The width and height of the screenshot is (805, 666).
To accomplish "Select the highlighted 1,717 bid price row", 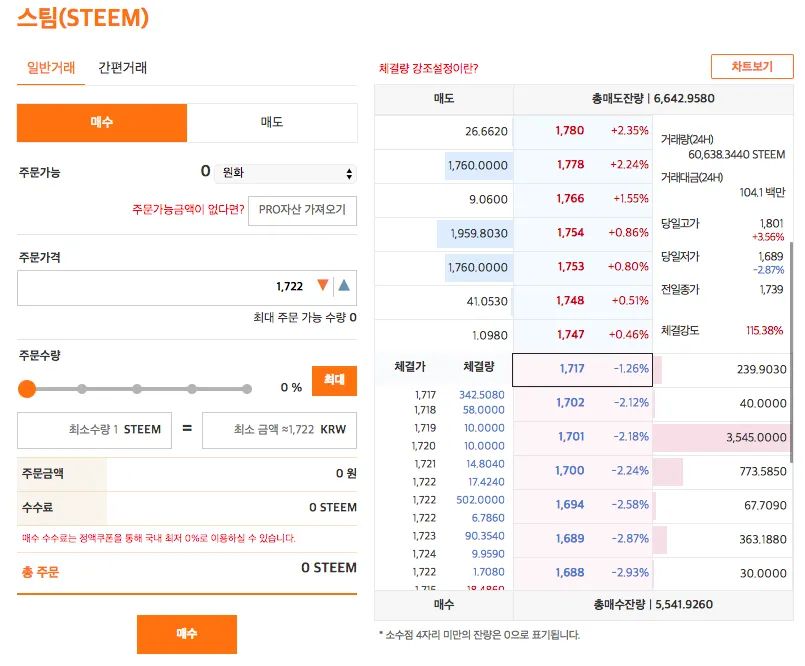I will click(582, 369).
